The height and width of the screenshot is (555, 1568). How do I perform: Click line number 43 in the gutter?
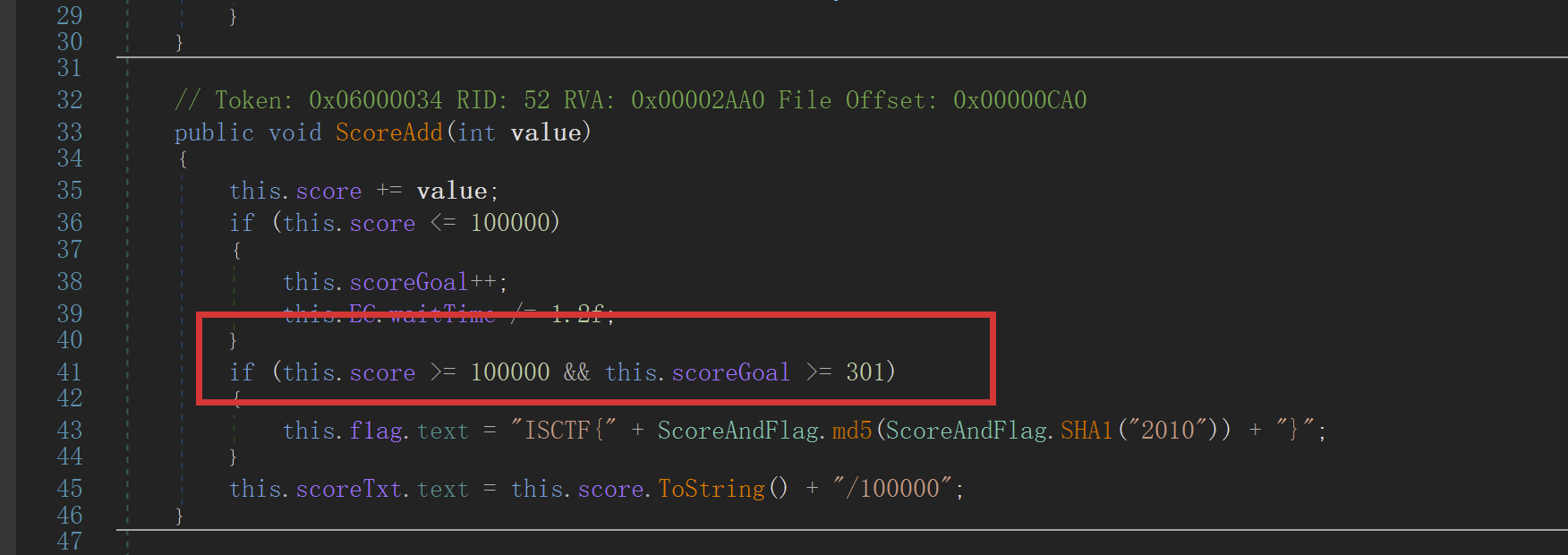pos(70,431)
